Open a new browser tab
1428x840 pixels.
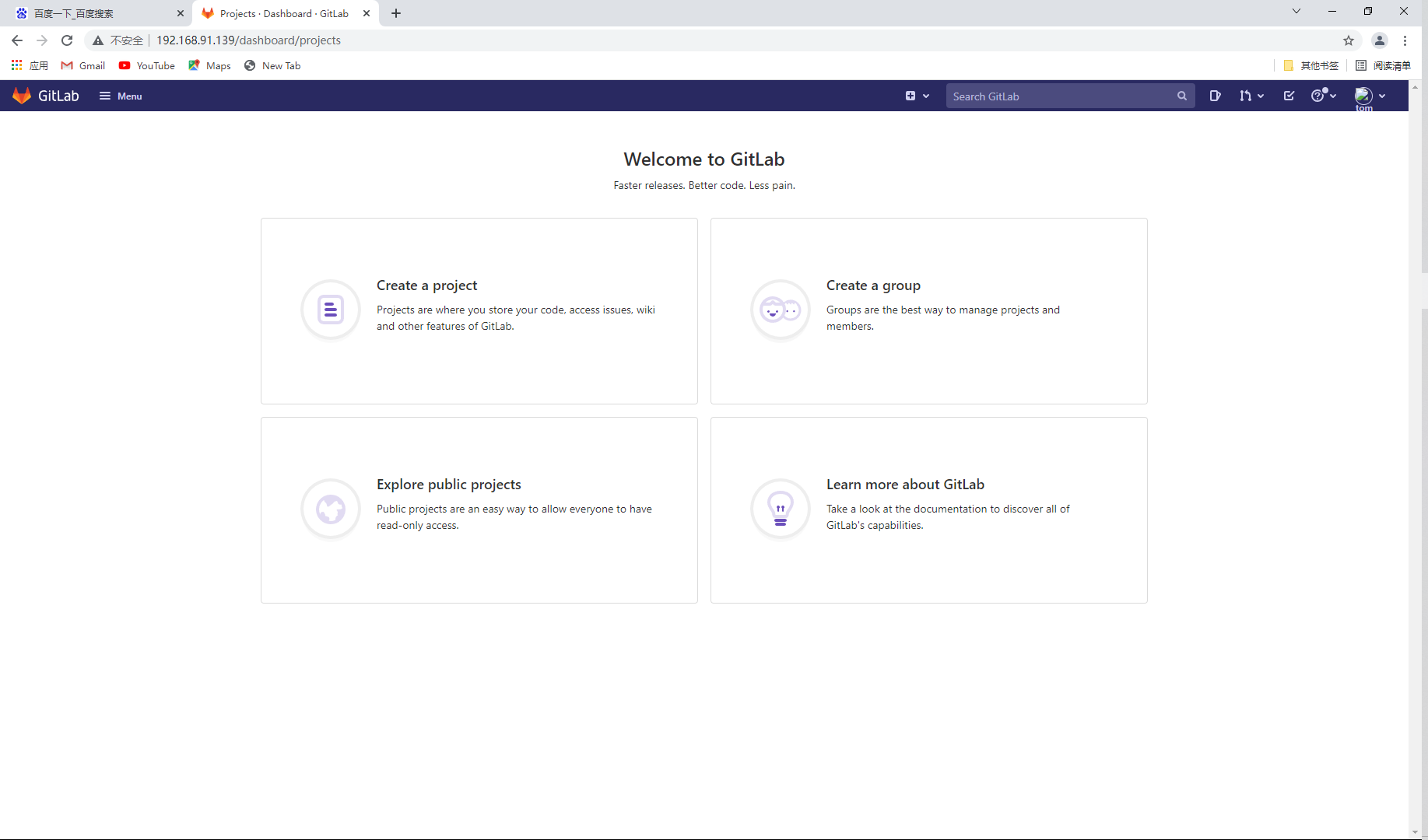(396, 13)
